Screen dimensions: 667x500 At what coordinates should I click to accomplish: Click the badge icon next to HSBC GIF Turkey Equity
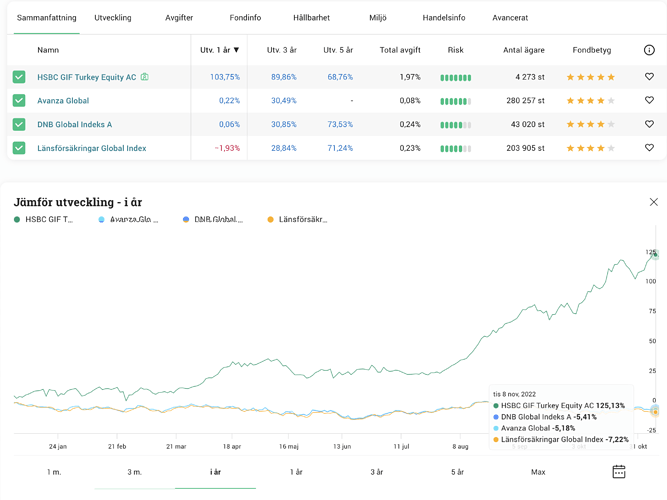point(145,77)
